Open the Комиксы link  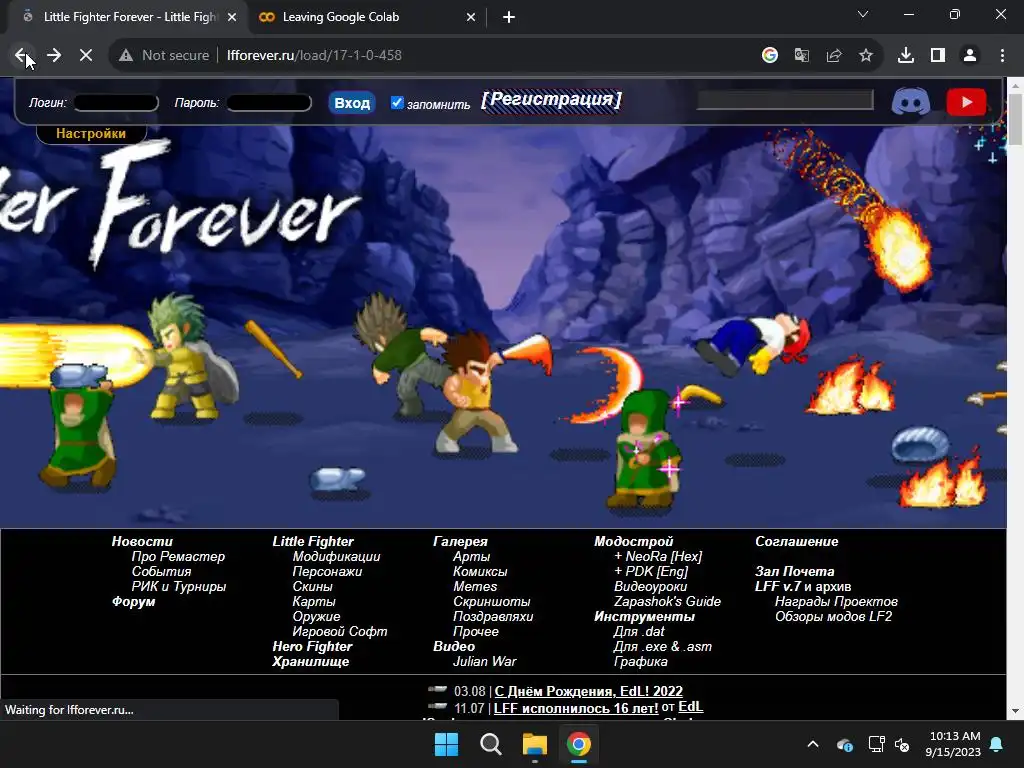[480, 571]
